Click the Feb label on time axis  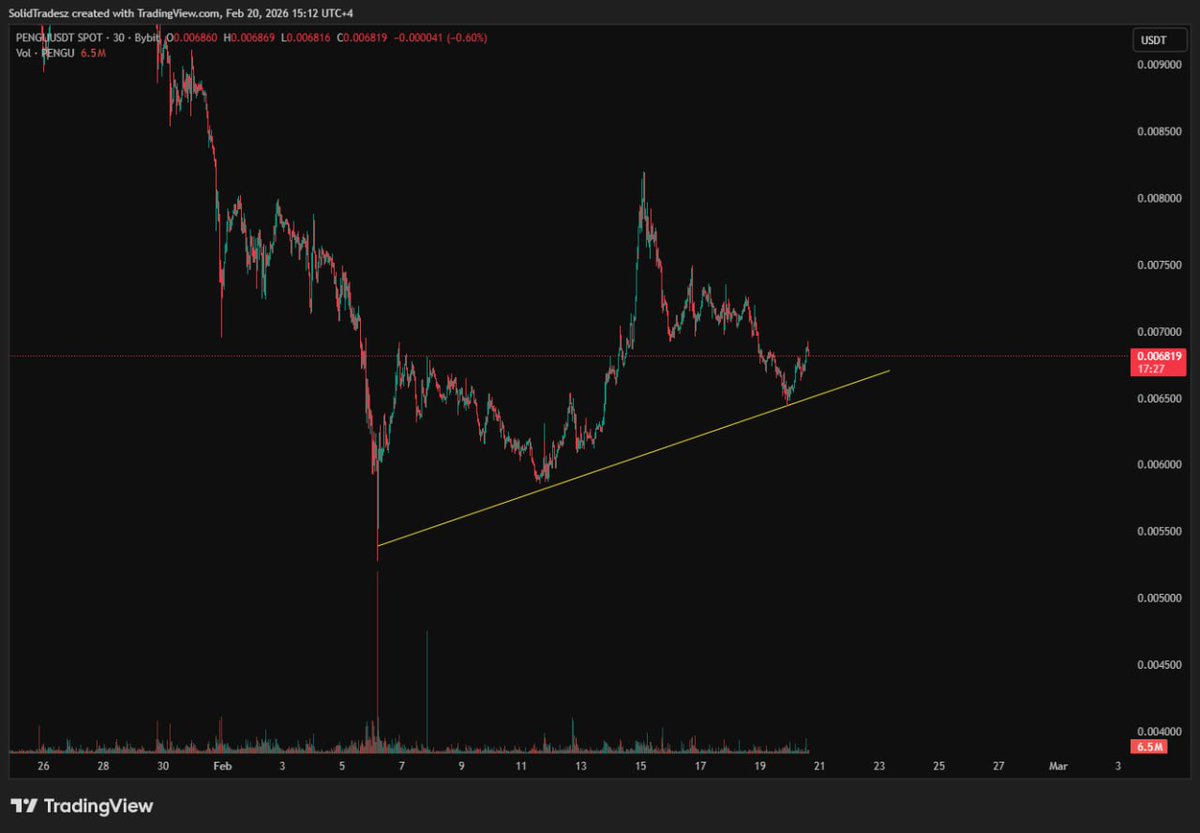[x=222, y=766]
